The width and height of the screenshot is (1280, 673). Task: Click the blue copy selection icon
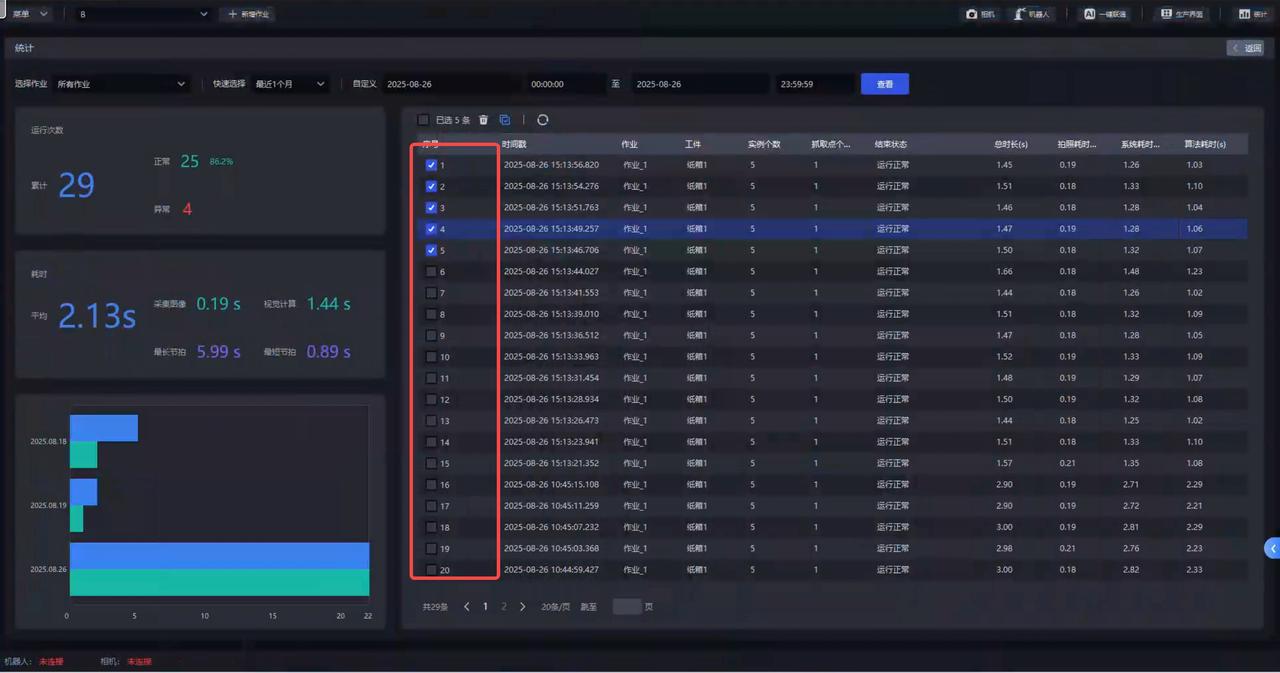click(505, 120)
